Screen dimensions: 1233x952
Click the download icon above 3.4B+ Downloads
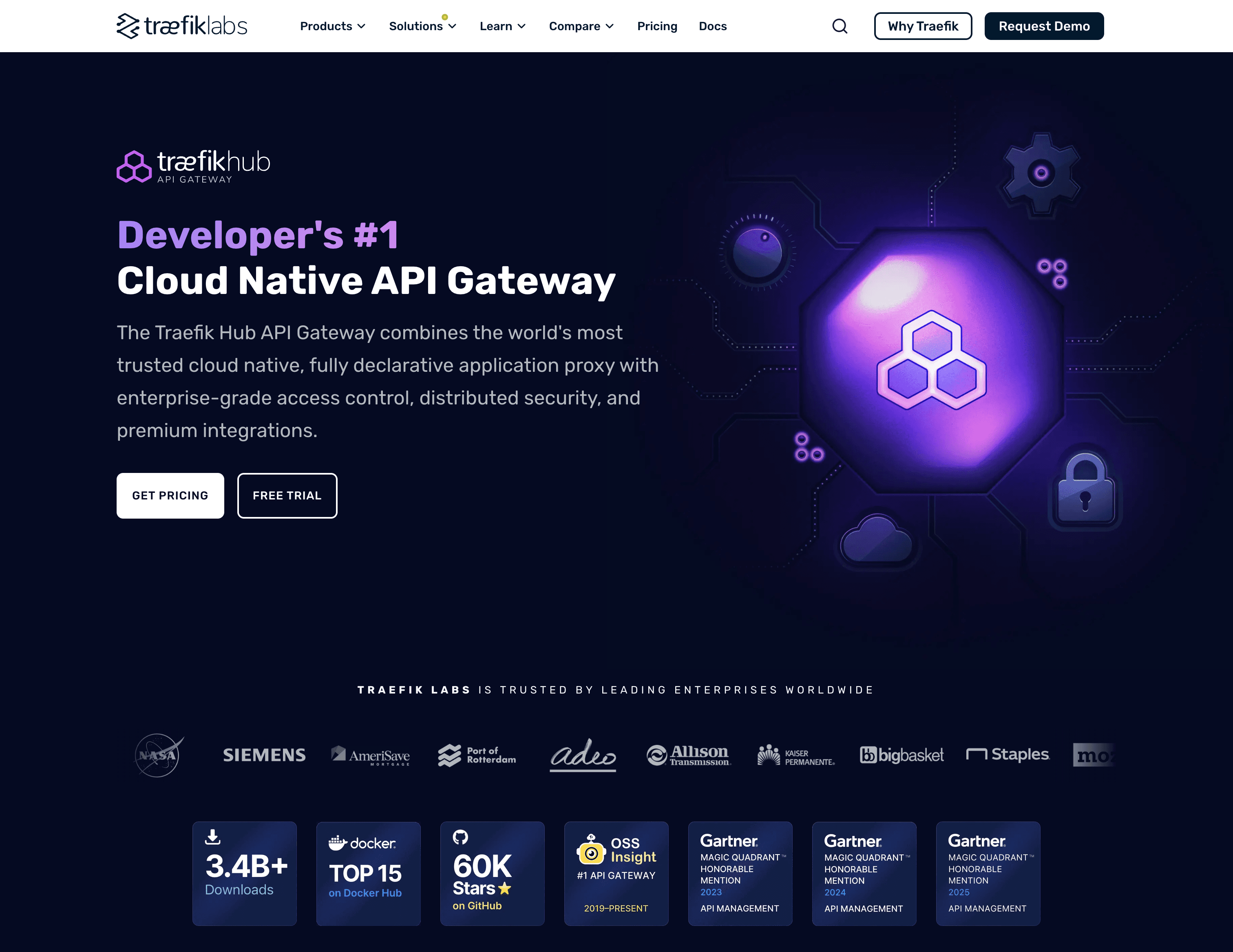[x=213, y=837]
